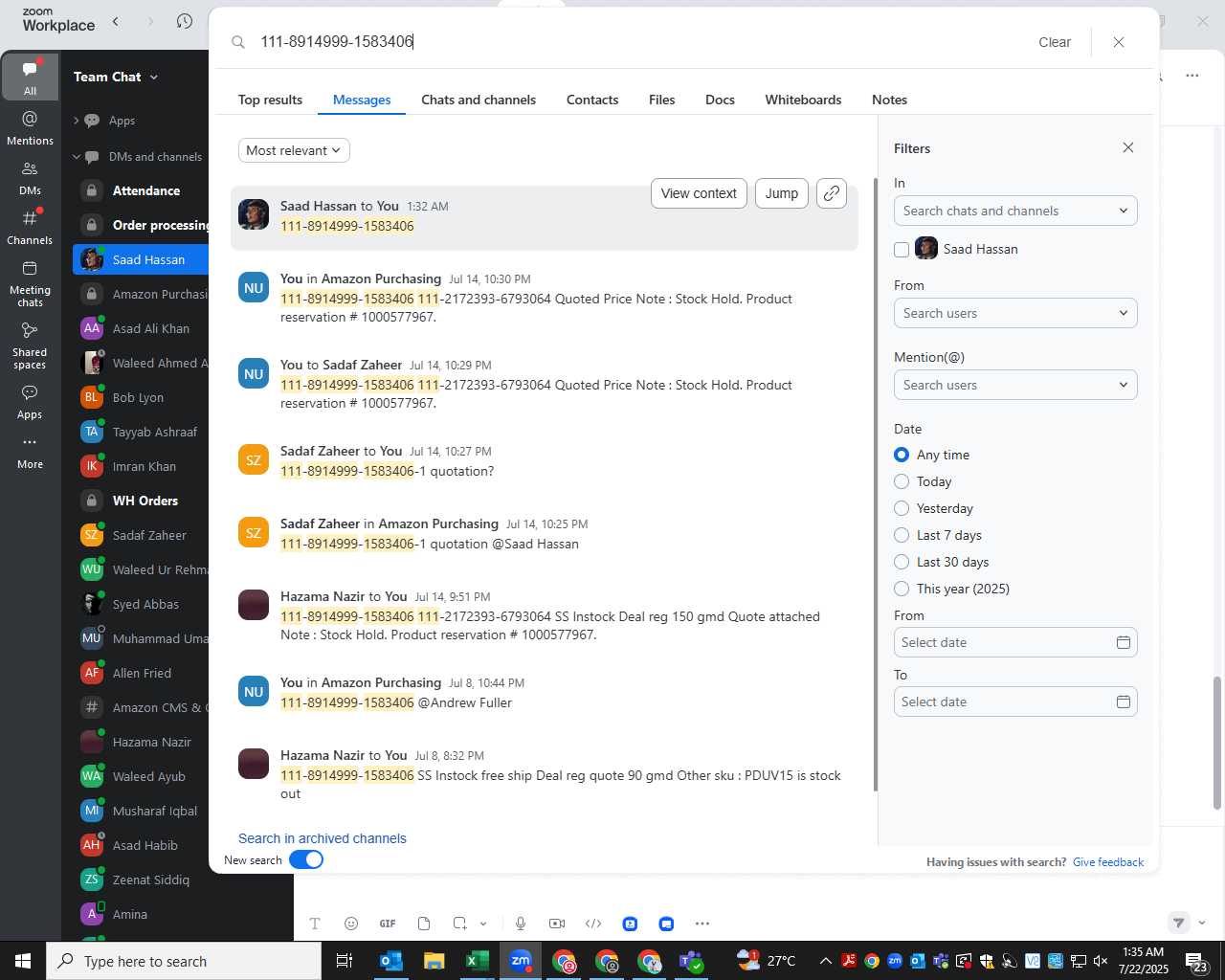Select the Last 30 days filter
The height and width of the screenshot is (980, 1225).
tap(902, 562)
